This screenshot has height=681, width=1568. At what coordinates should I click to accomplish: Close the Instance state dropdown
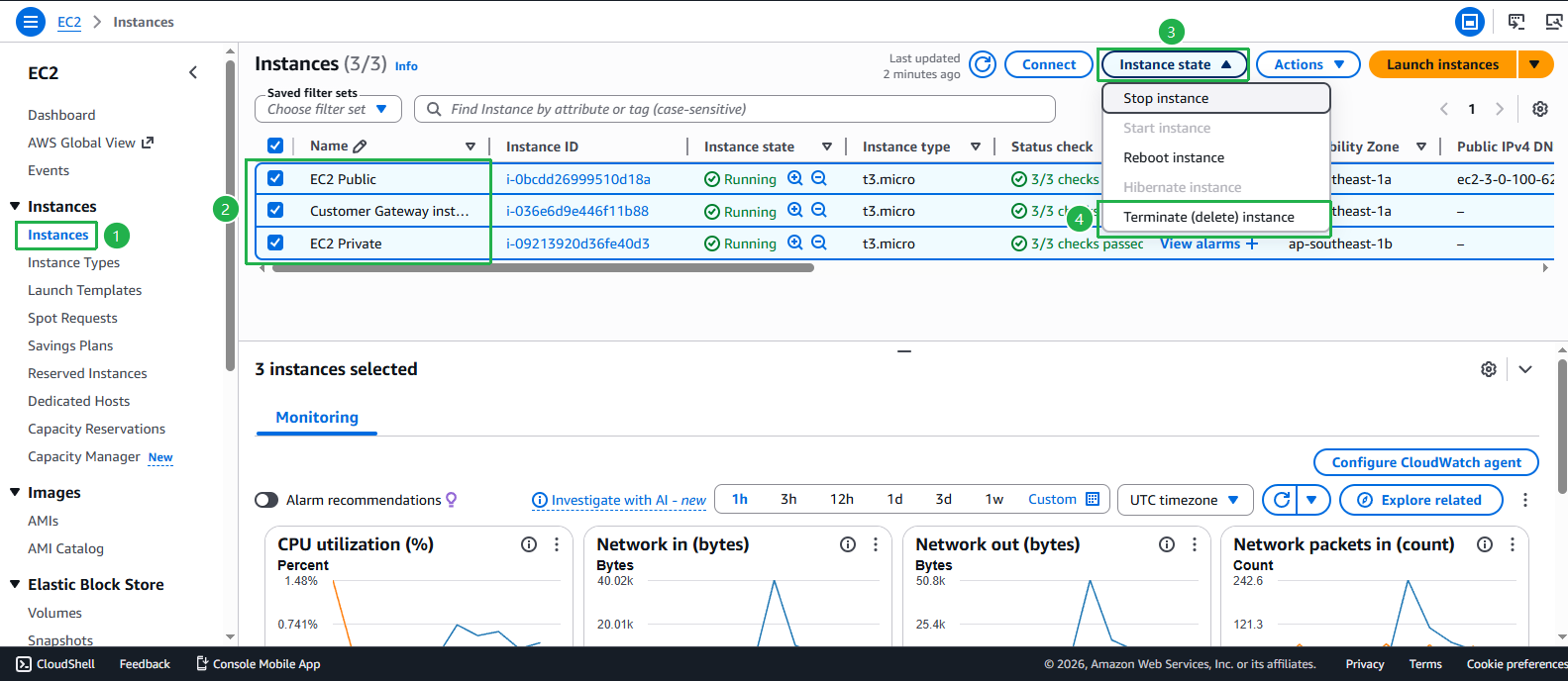click(1175, 64)
